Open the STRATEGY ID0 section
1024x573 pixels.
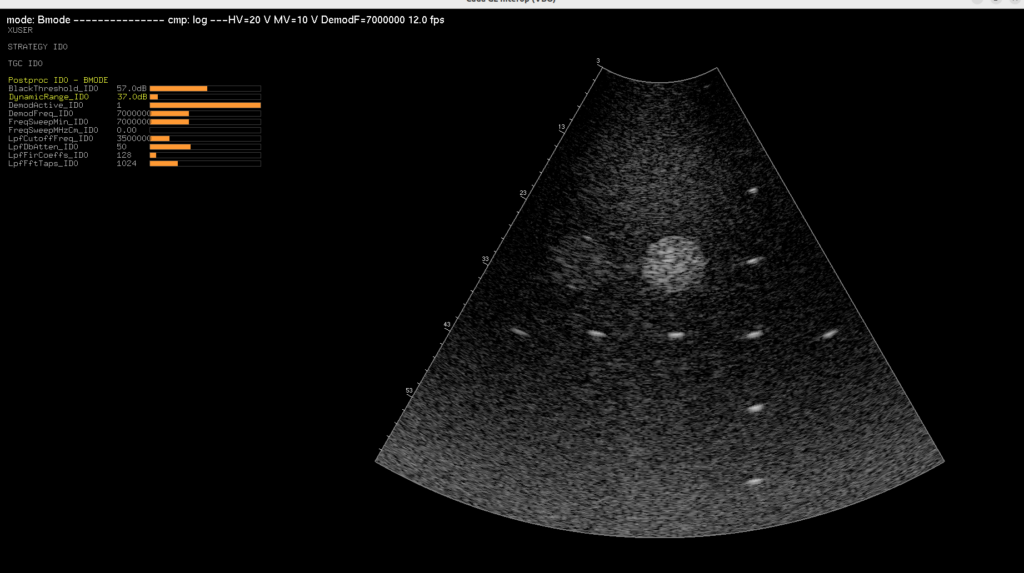[x=37, y=47]
